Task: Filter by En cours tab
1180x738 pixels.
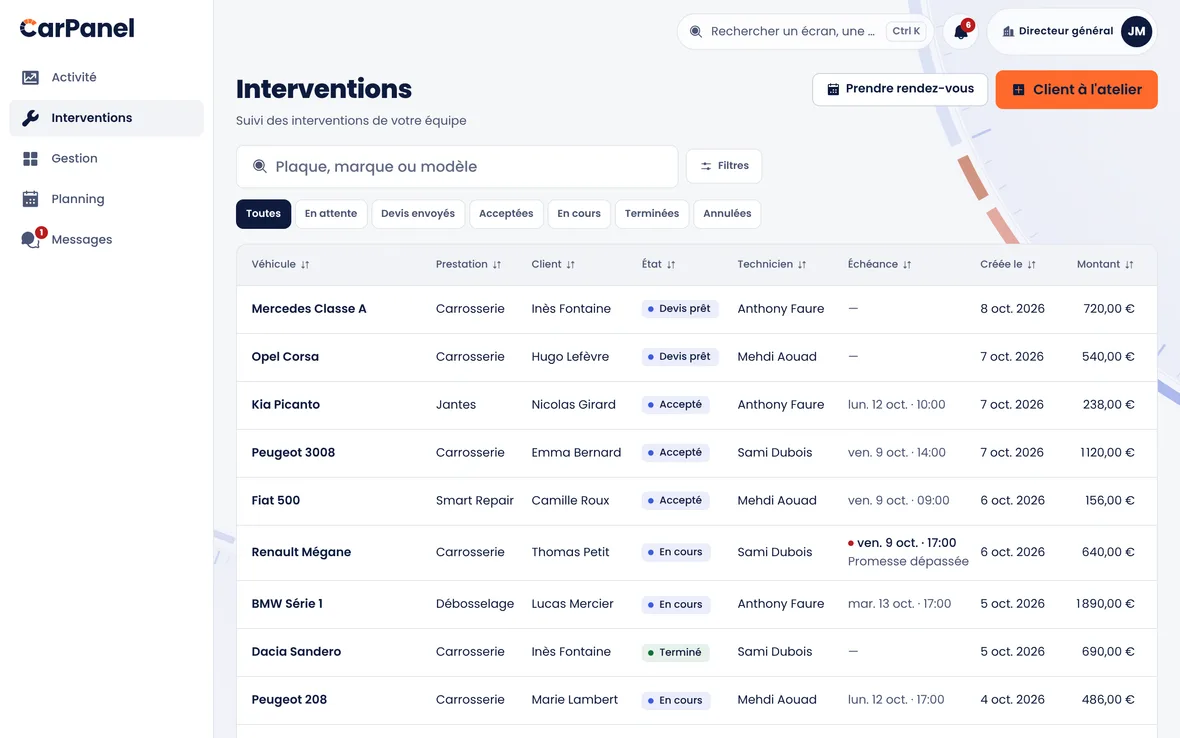Action: coord(579,214)
